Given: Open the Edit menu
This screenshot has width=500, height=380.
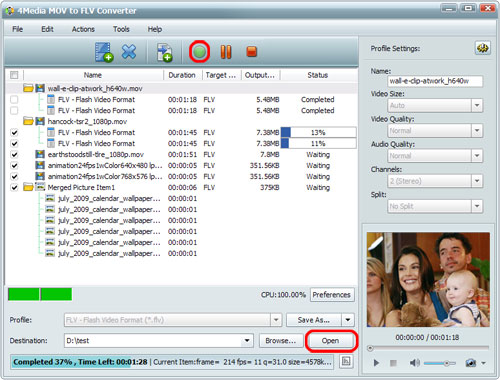Looking at the screenshot, I should click(47, 29).
